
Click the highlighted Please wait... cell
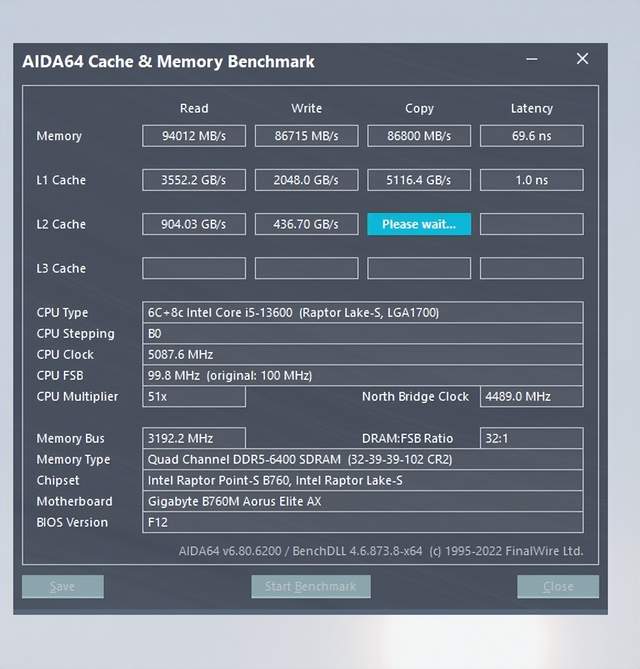tap(419, 224)
